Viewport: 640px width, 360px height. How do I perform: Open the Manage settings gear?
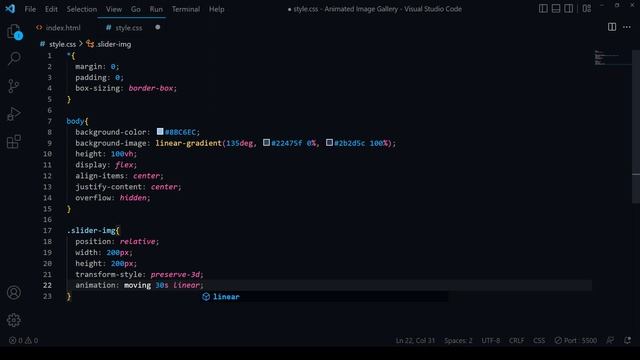pos(14,320)
